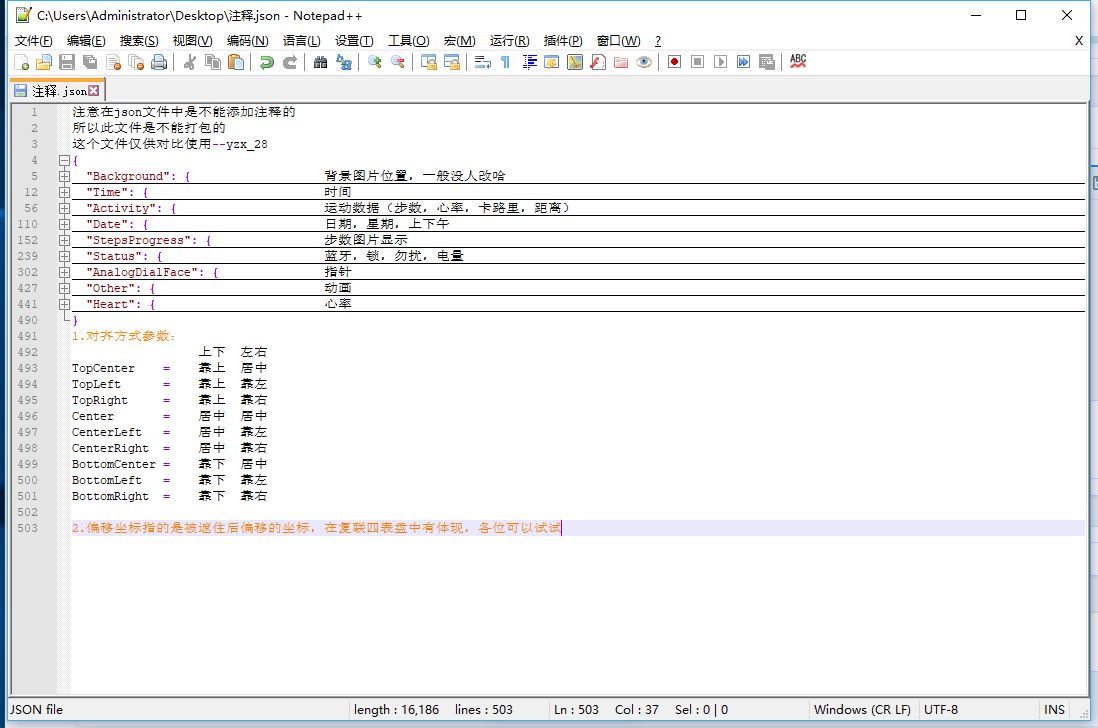Expand the "Activity" fold marker

click(64, 208)
